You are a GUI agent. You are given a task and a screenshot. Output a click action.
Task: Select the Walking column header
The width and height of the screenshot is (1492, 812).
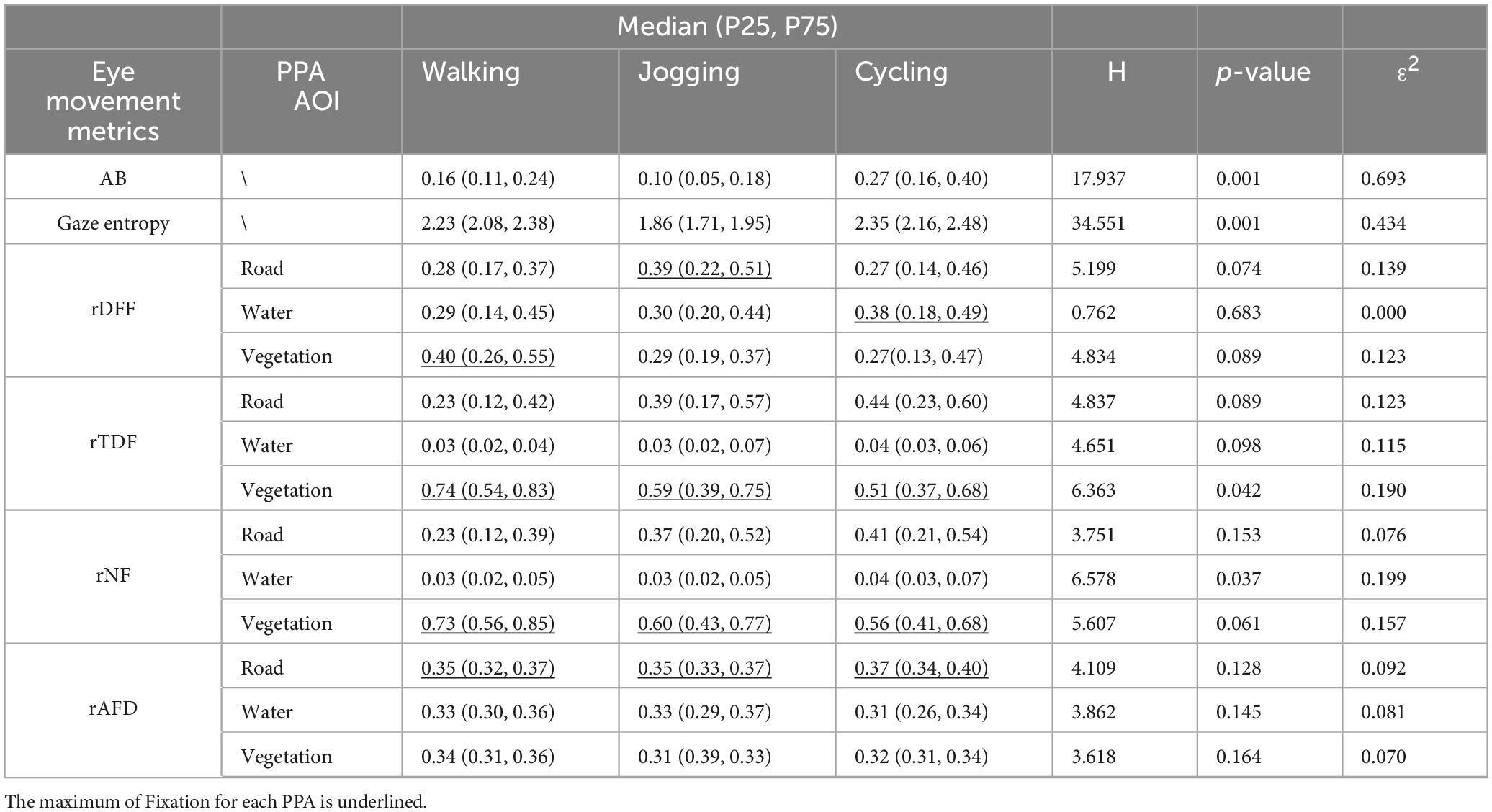[x=471, y=72]
